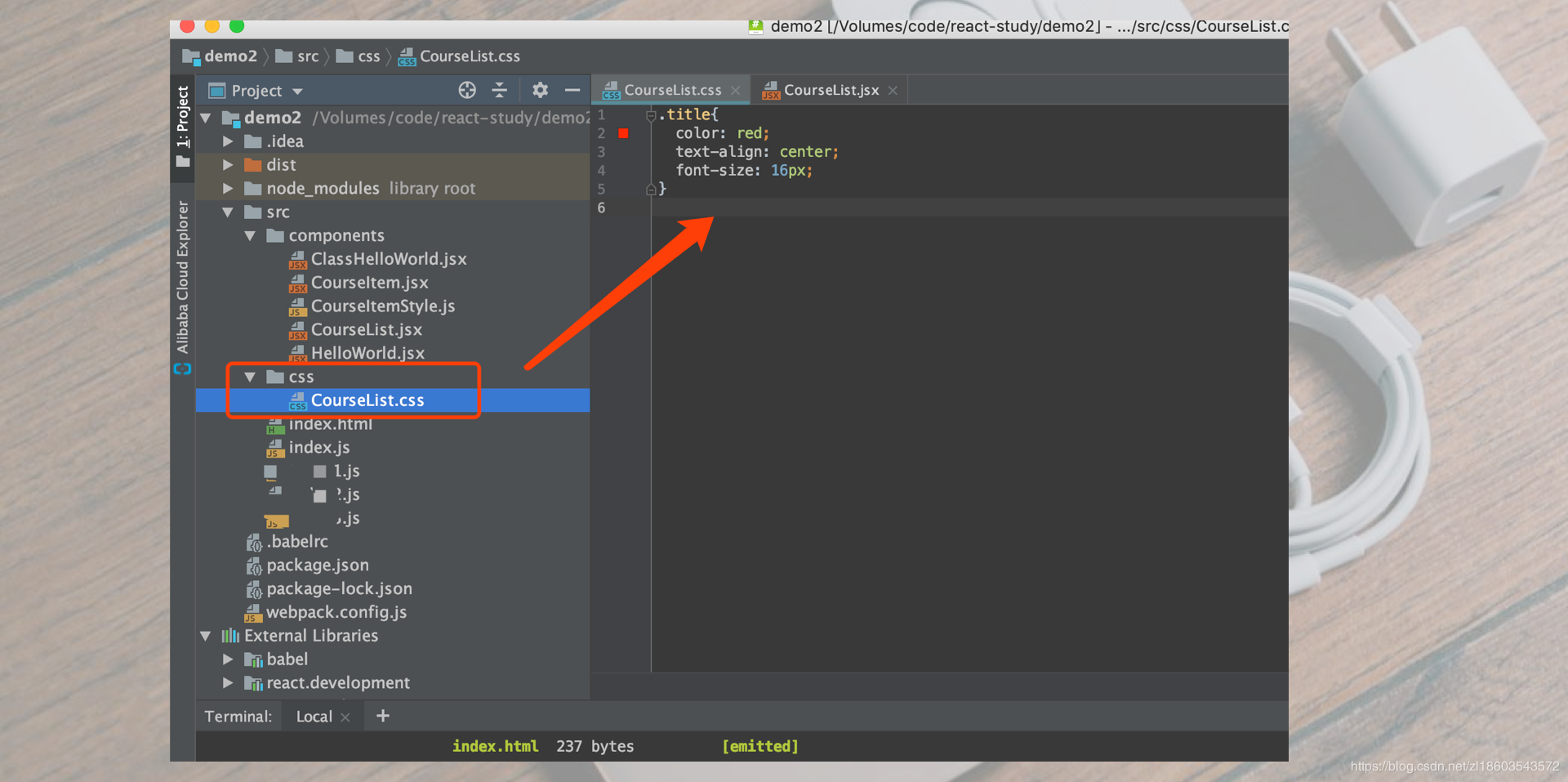Toggle the 1: Project tool window button
This screenshot has height=782, width=1568.
pos(183,127)
